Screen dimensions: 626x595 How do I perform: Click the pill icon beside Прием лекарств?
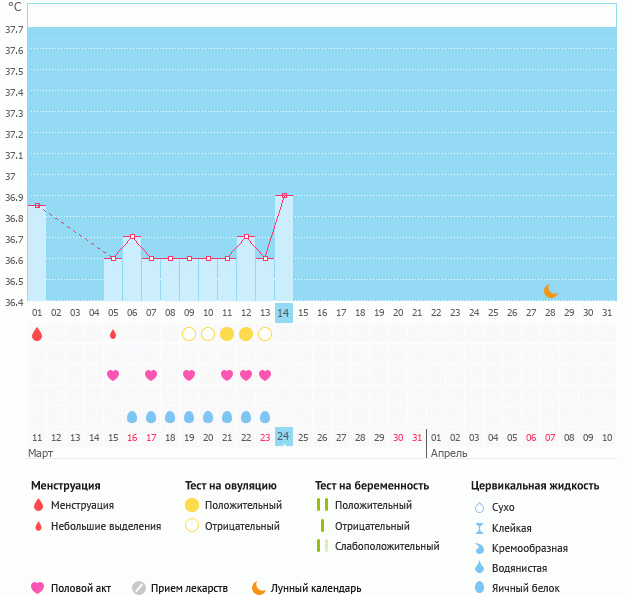139,588
